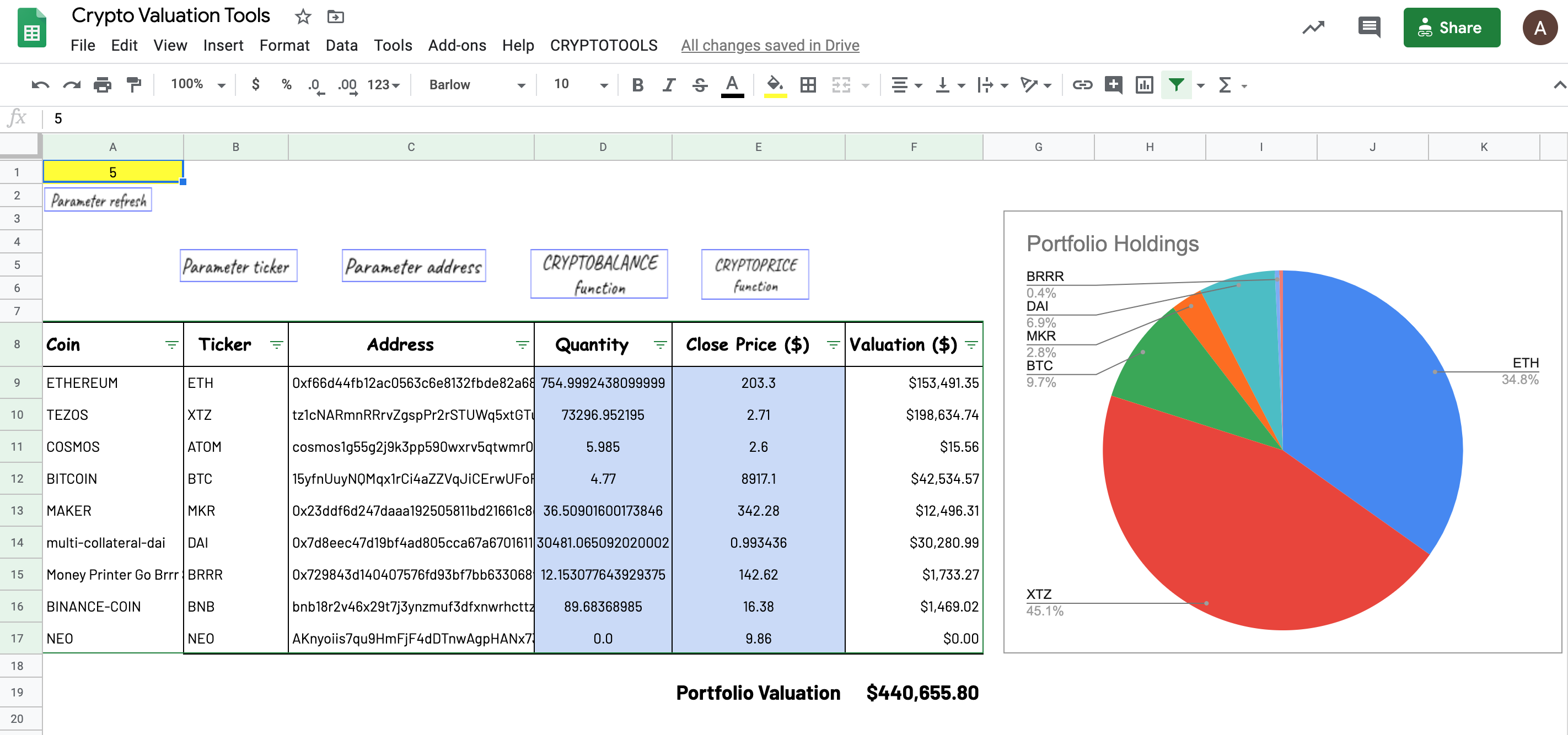Open the File menu
Screen dimensions: 1568x735
click(x=83, y=46)
